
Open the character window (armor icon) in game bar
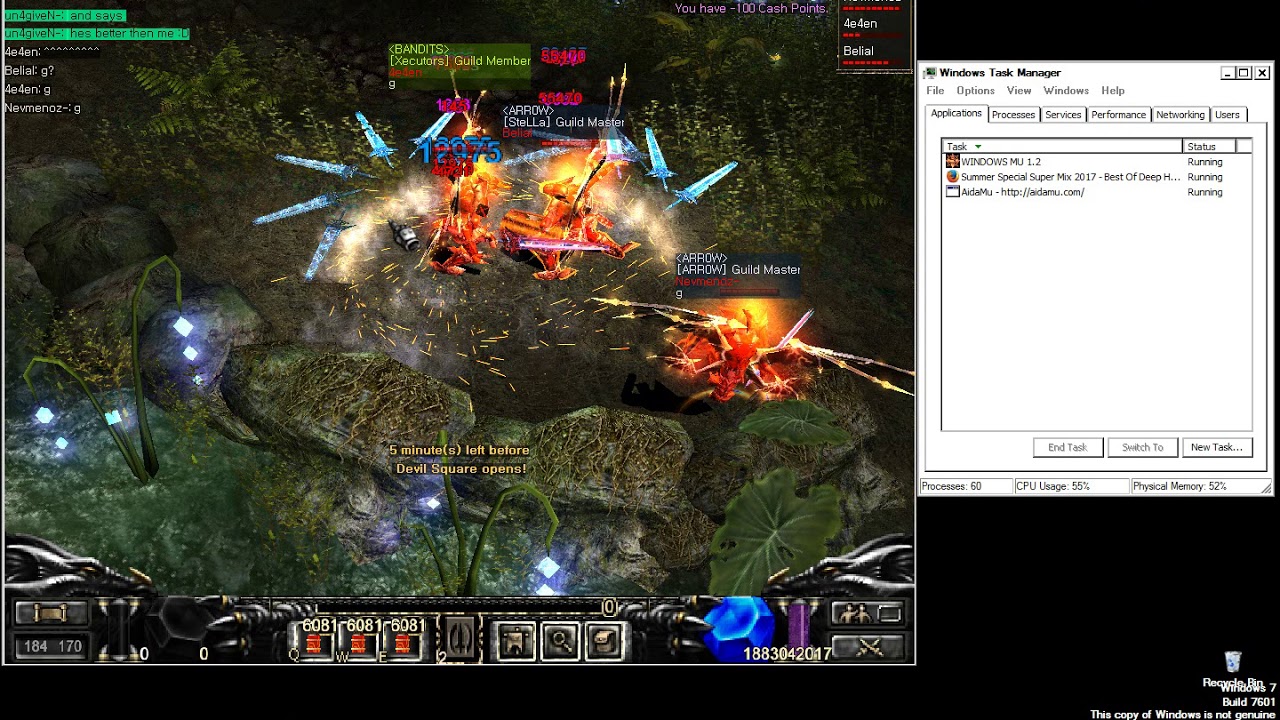516,641
